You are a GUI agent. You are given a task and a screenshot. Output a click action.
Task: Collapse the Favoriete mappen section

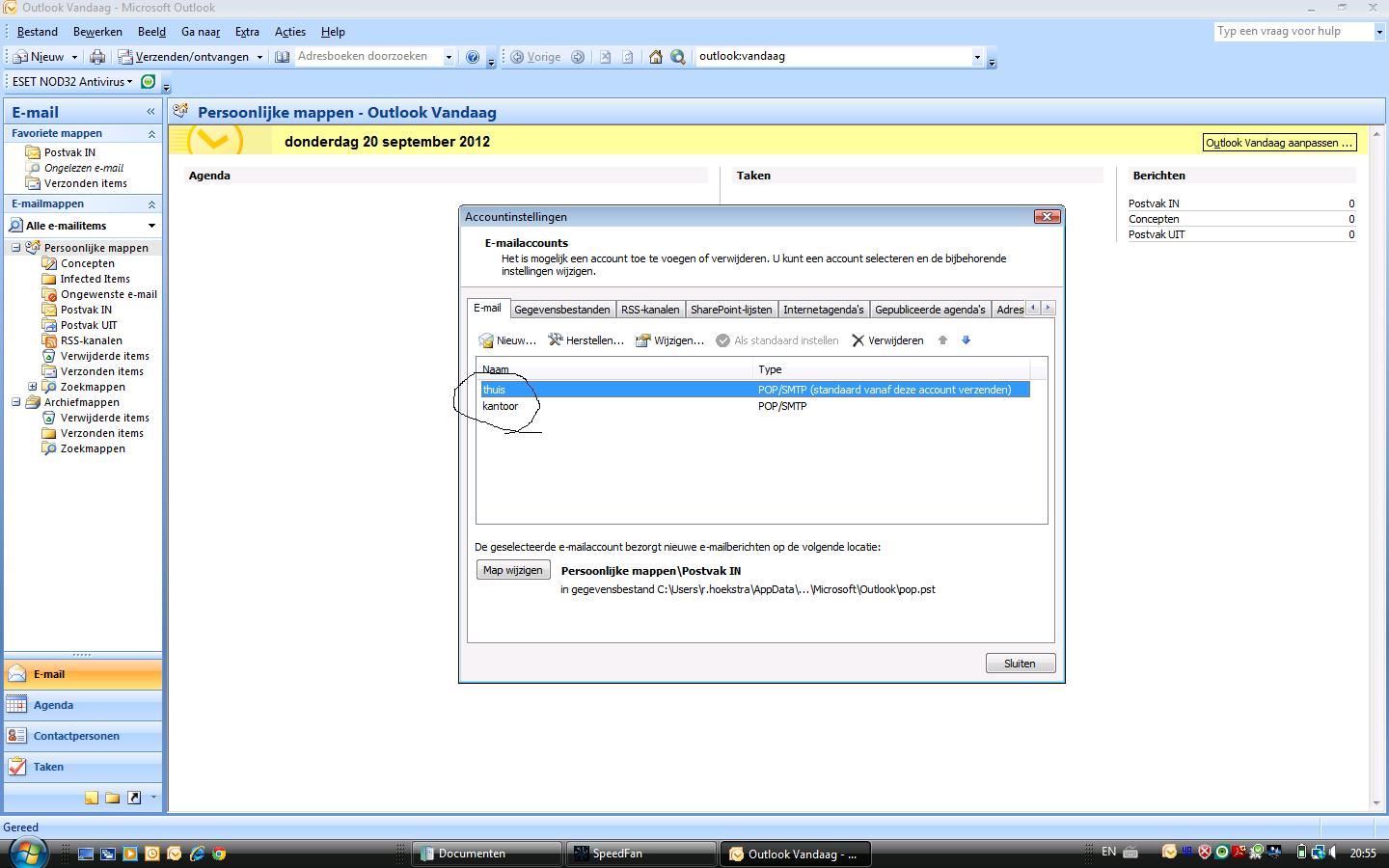pos(151,134)
